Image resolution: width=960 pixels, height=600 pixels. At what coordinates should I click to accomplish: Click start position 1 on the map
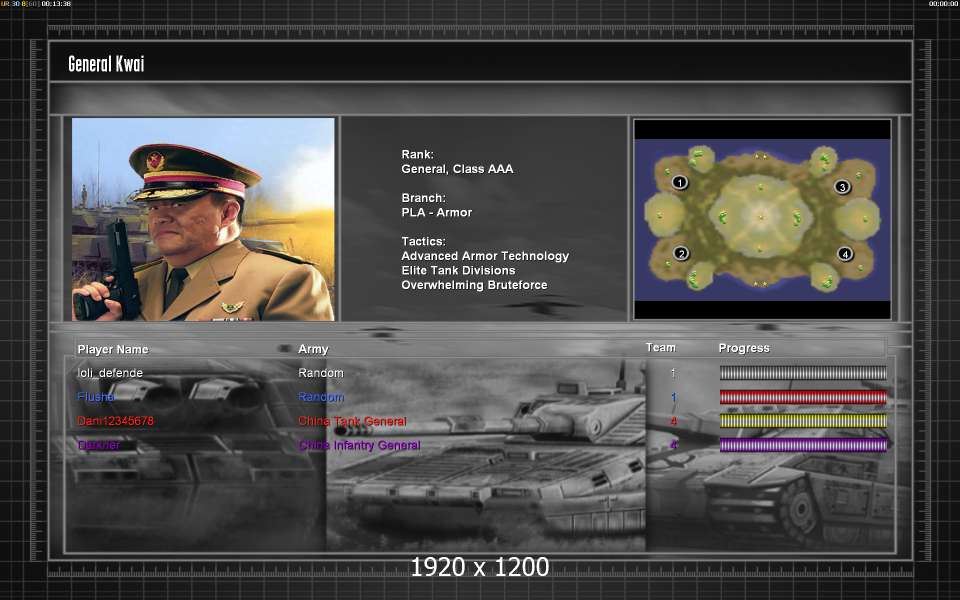click(x=680, y=182)
